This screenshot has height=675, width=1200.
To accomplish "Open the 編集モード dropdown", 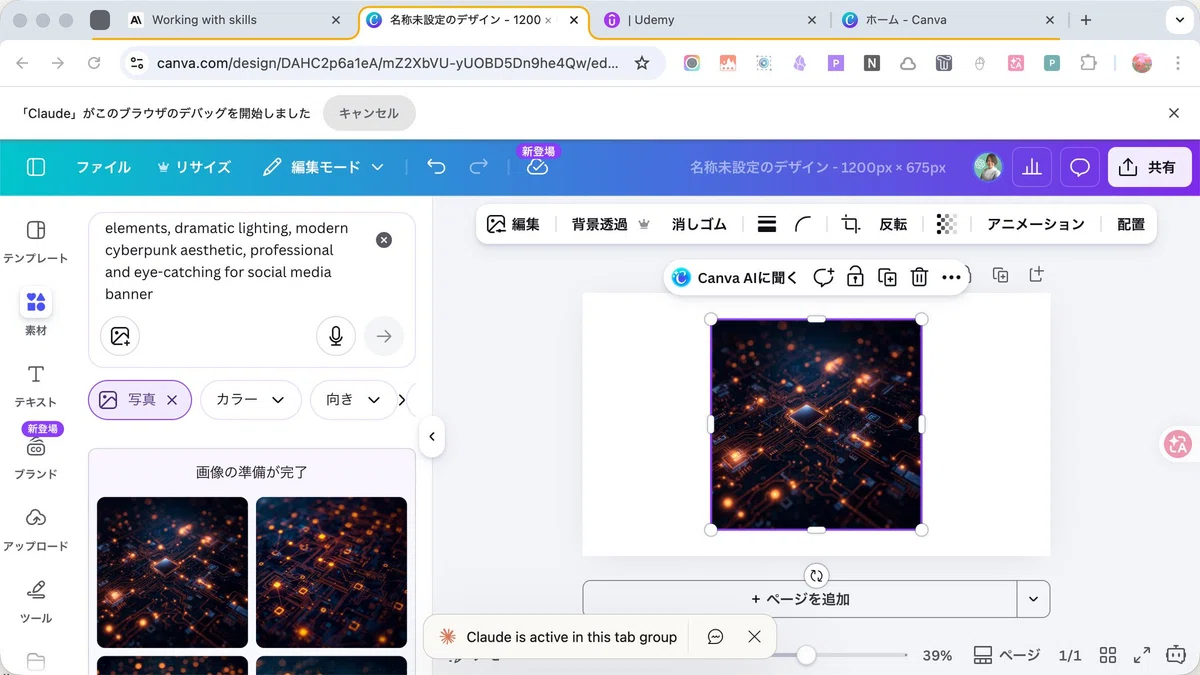I will (323, 167).
